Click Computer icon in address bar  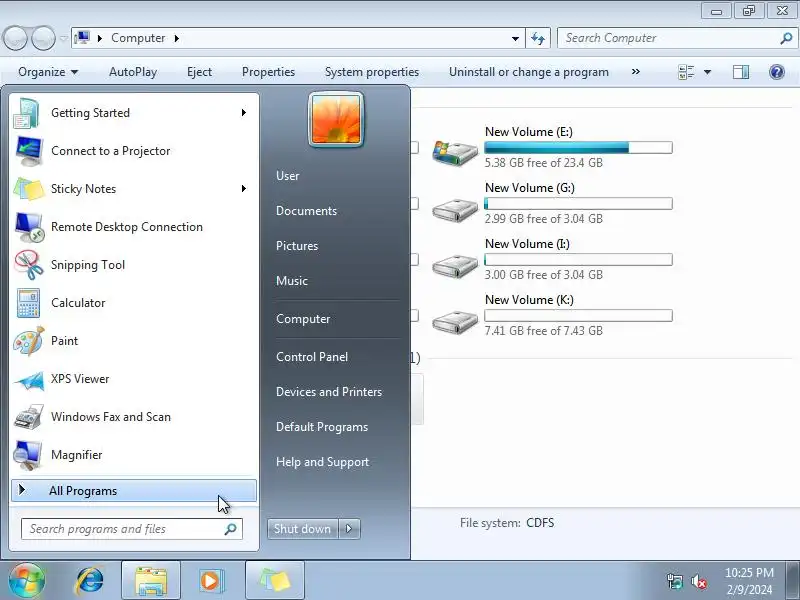[x=82, y=38]
